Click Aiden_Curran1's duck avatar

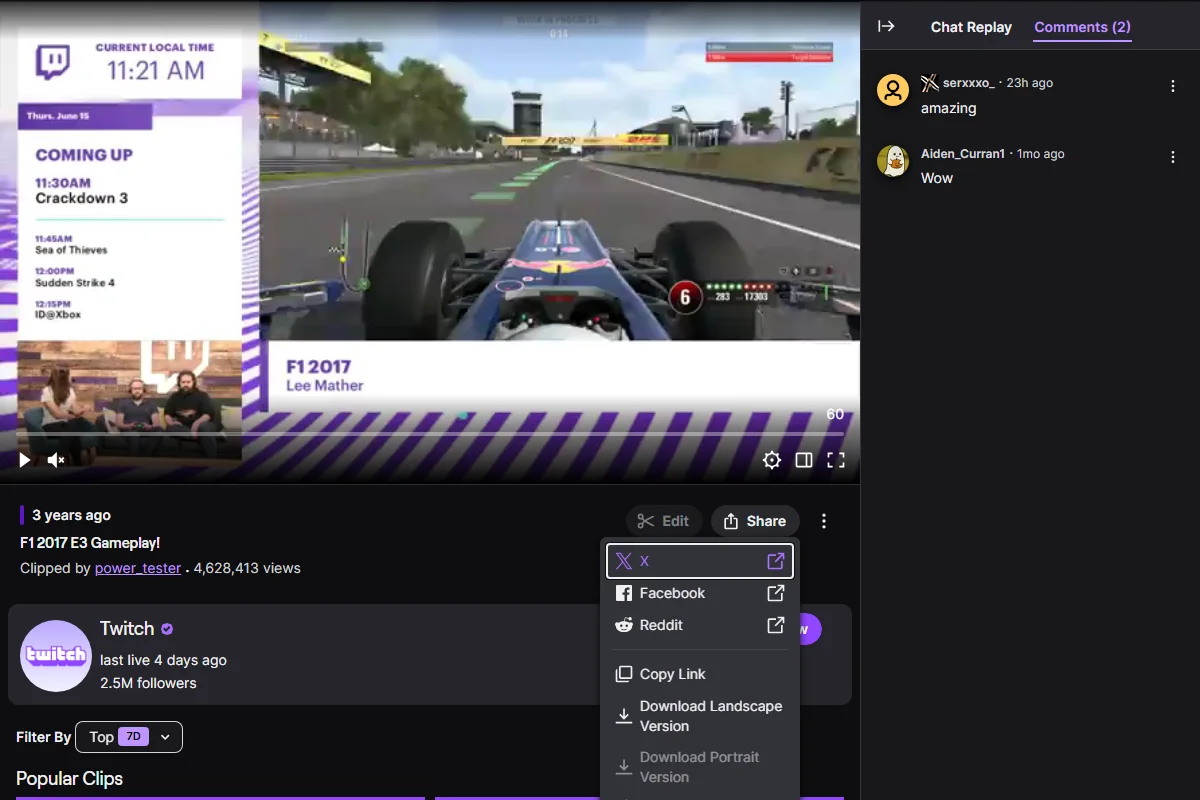pos(893,160)
